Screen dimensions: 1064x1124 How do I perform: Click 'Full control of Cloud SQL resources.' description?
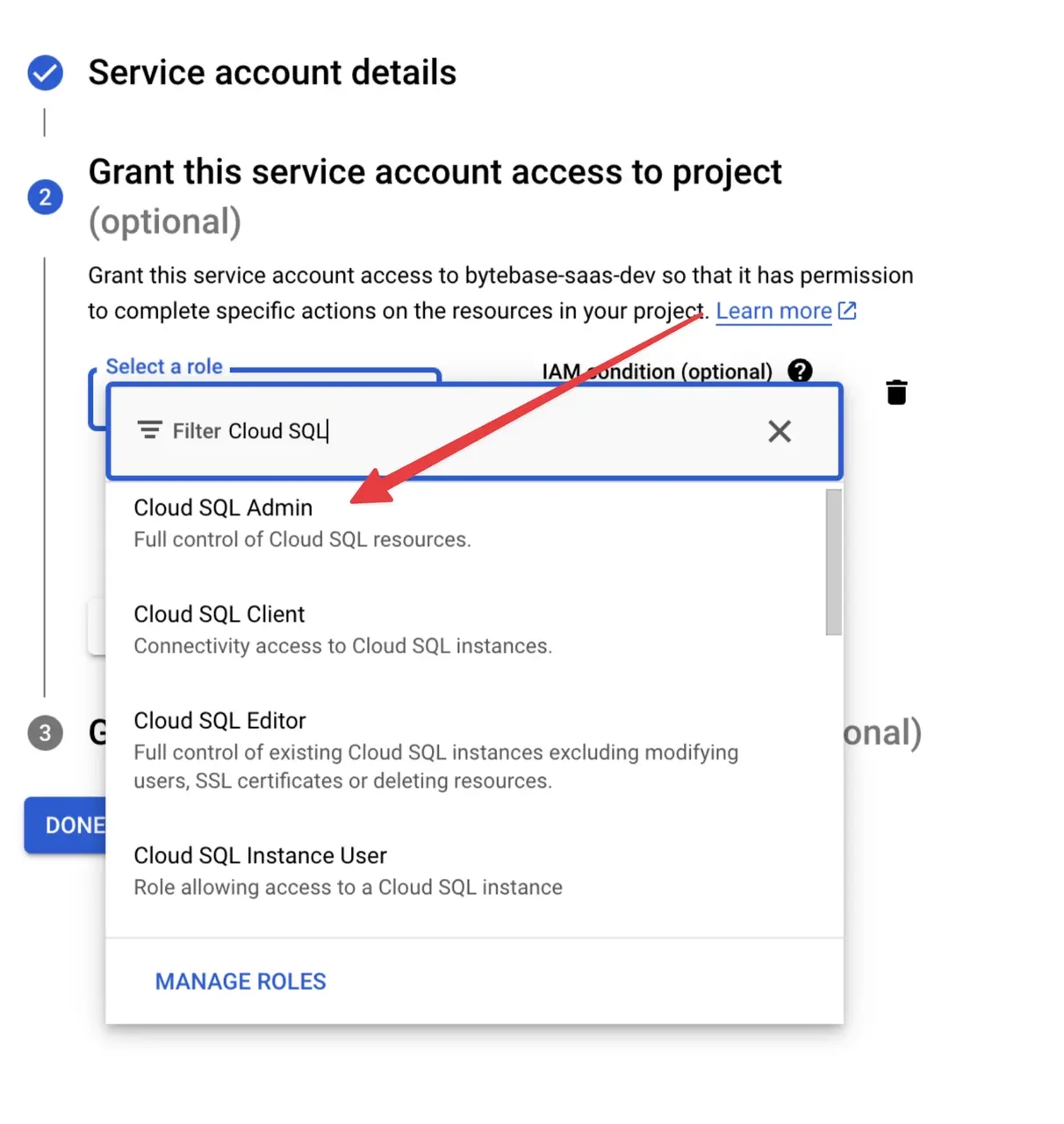pyautogui.click(x=302, y=539)
